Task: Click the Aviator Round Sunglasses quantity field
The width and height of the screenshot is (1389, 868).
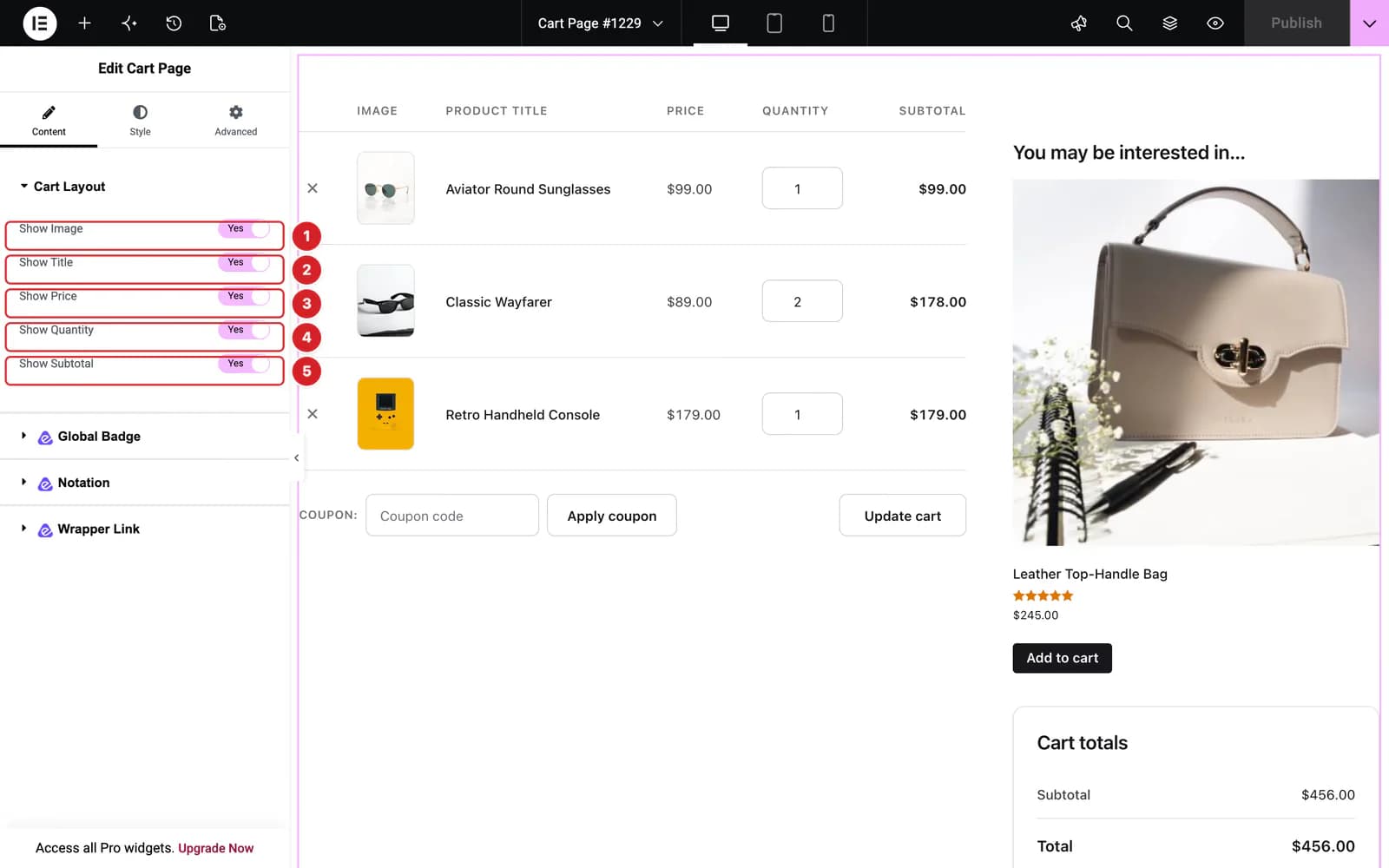Action: click(802, 188)
